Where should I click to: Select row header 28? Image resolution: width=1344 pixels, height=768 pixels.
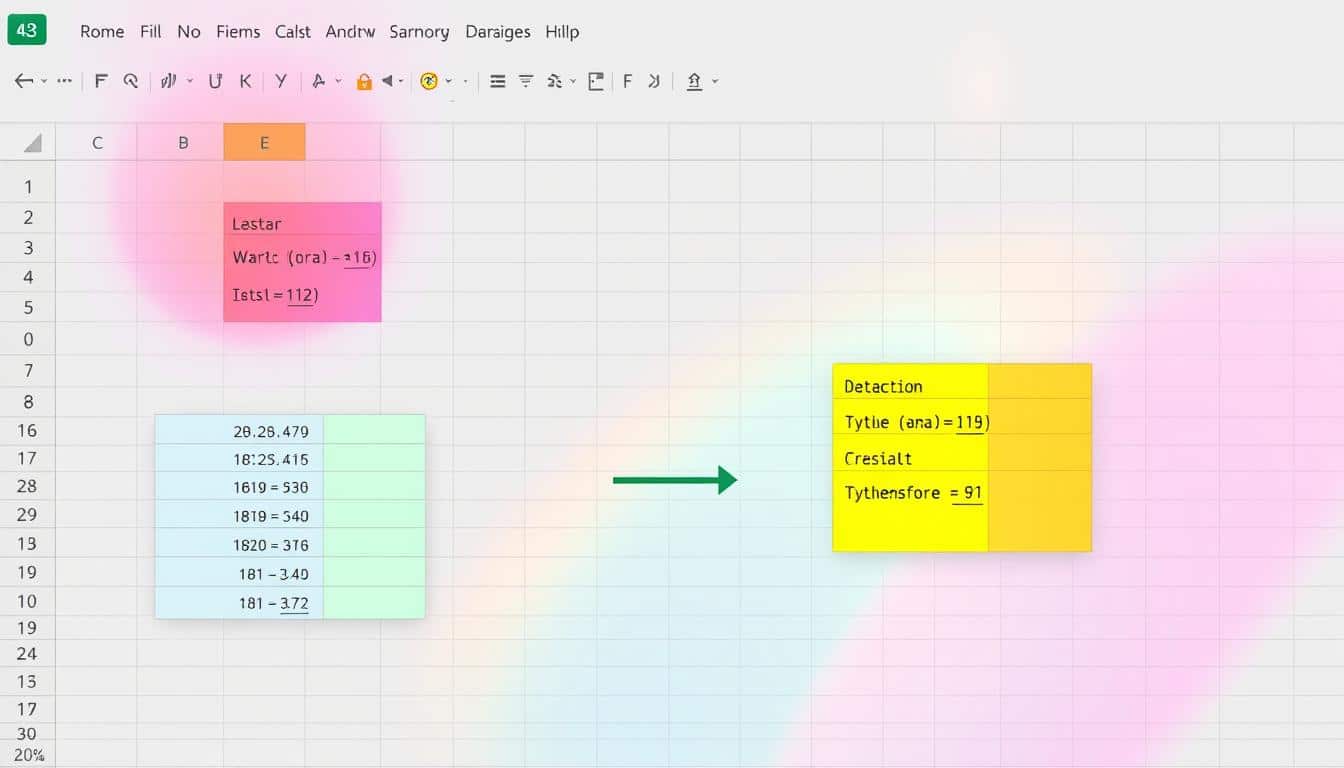click(x=27, y=486)
